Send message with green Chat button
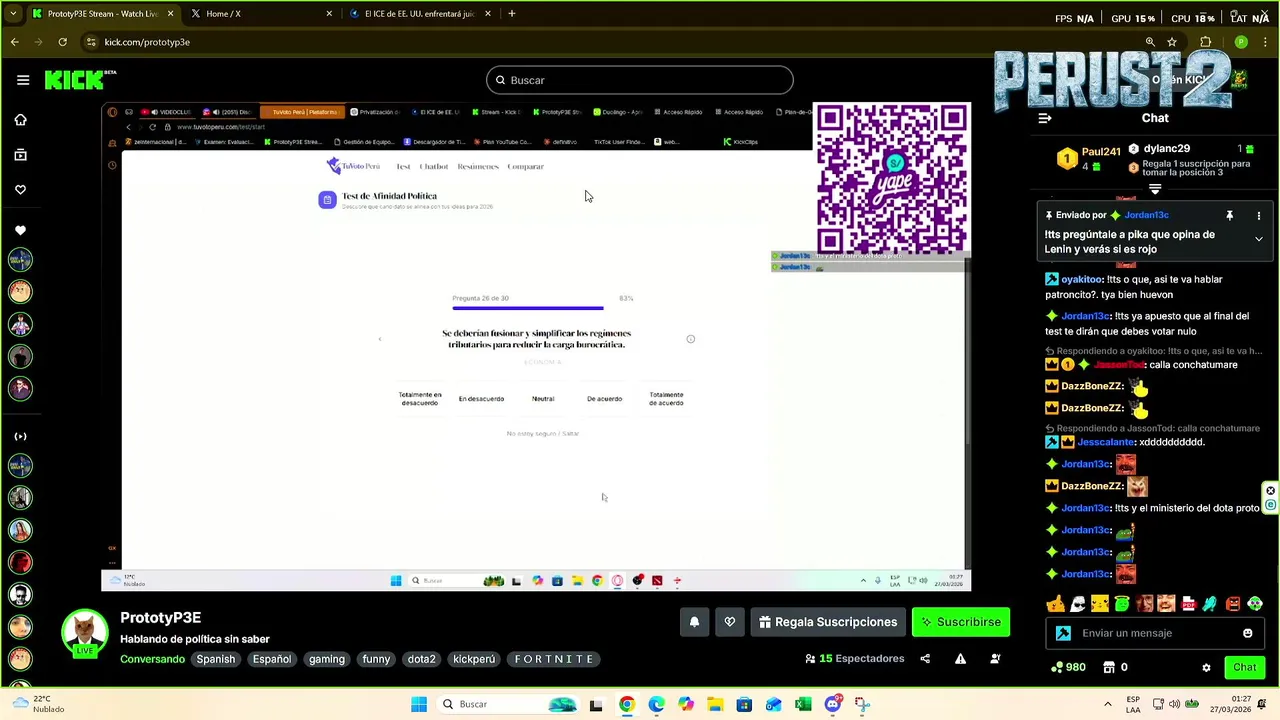1280x720 pixels. pyautogui.click(x=1244, y=667)
